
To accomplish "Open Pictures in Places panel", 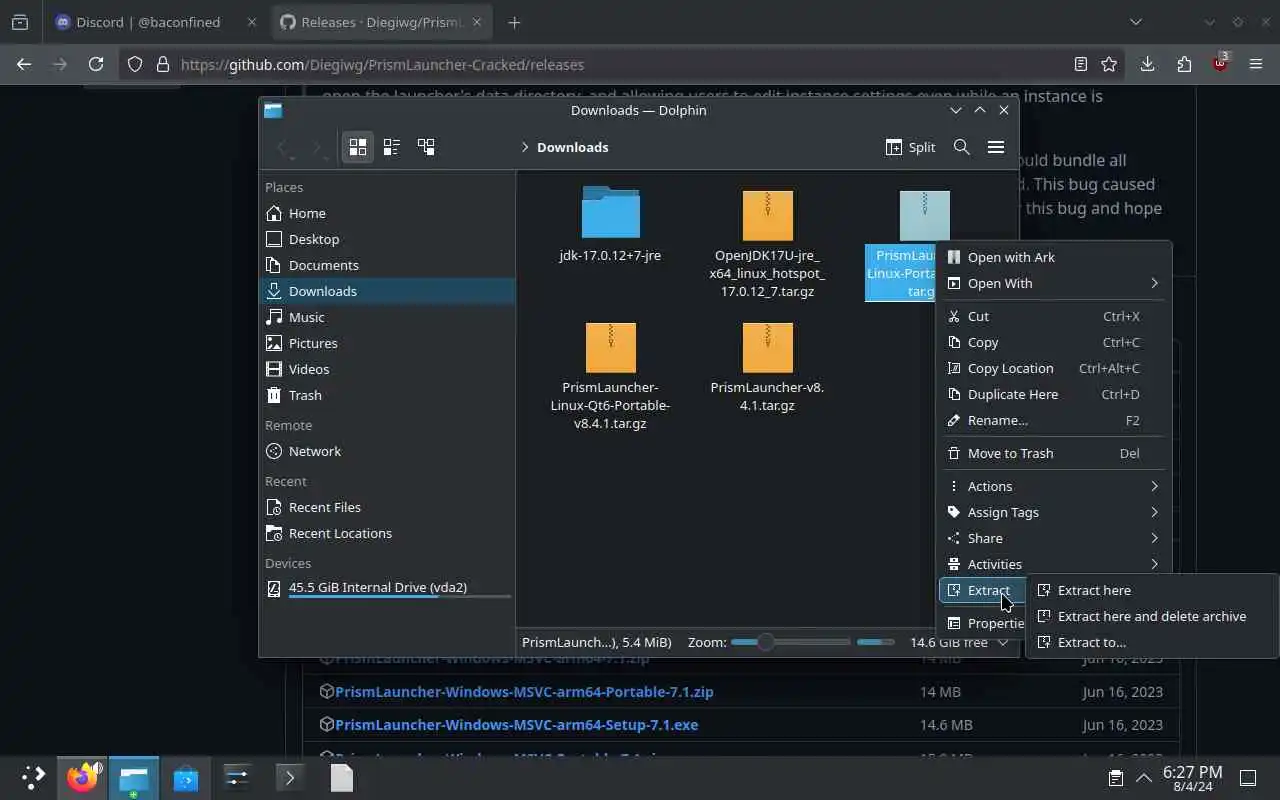I will pyautogui.click(x=387, y=343).
